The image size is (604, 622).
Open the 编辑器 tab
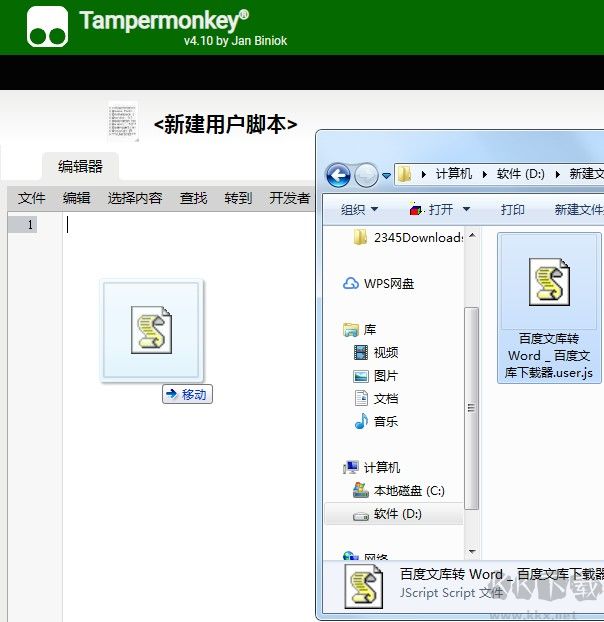tap(81, 166)
